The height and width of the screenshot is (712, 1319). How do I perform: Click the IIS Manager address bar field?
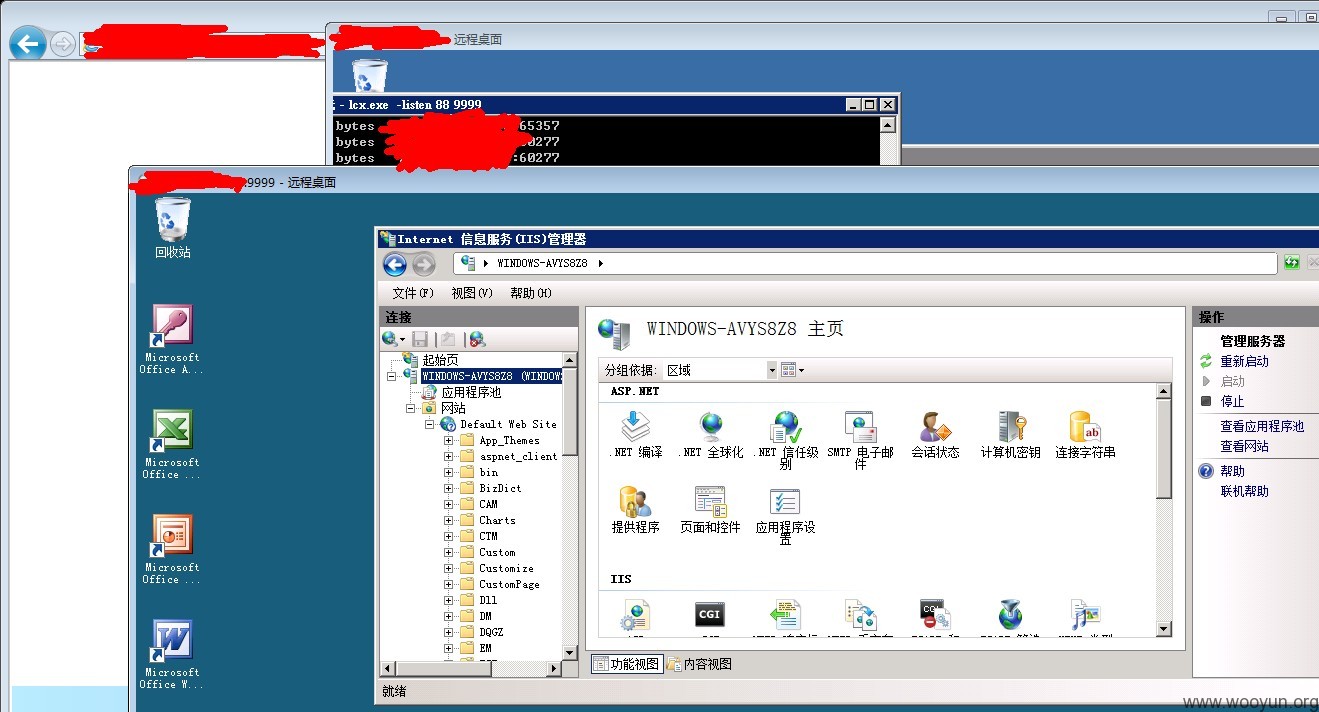865,263
